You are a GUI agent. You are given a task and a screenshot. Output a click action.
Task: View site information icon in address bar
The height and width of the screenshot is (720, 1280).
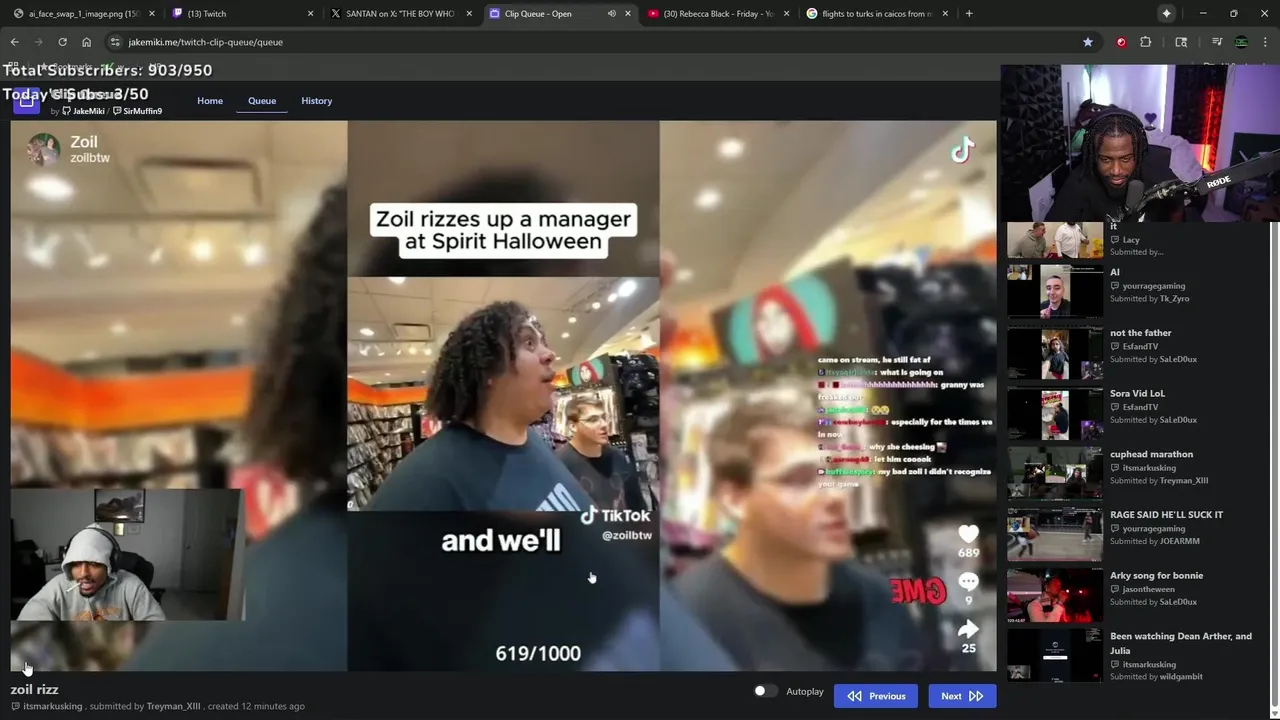[x=115, y=42]
